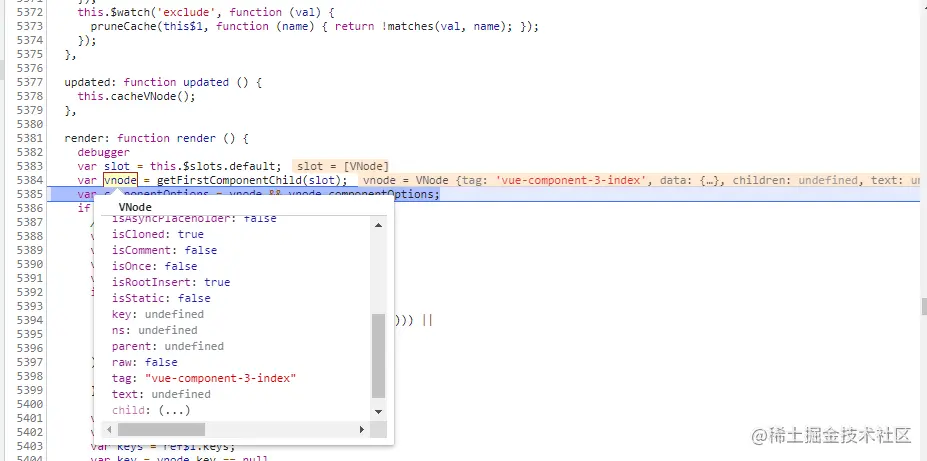The height and width of the screenshot is (461, 927).
Task: Click the popup horizontal scroll left arrow
Action: pos(109,430)
